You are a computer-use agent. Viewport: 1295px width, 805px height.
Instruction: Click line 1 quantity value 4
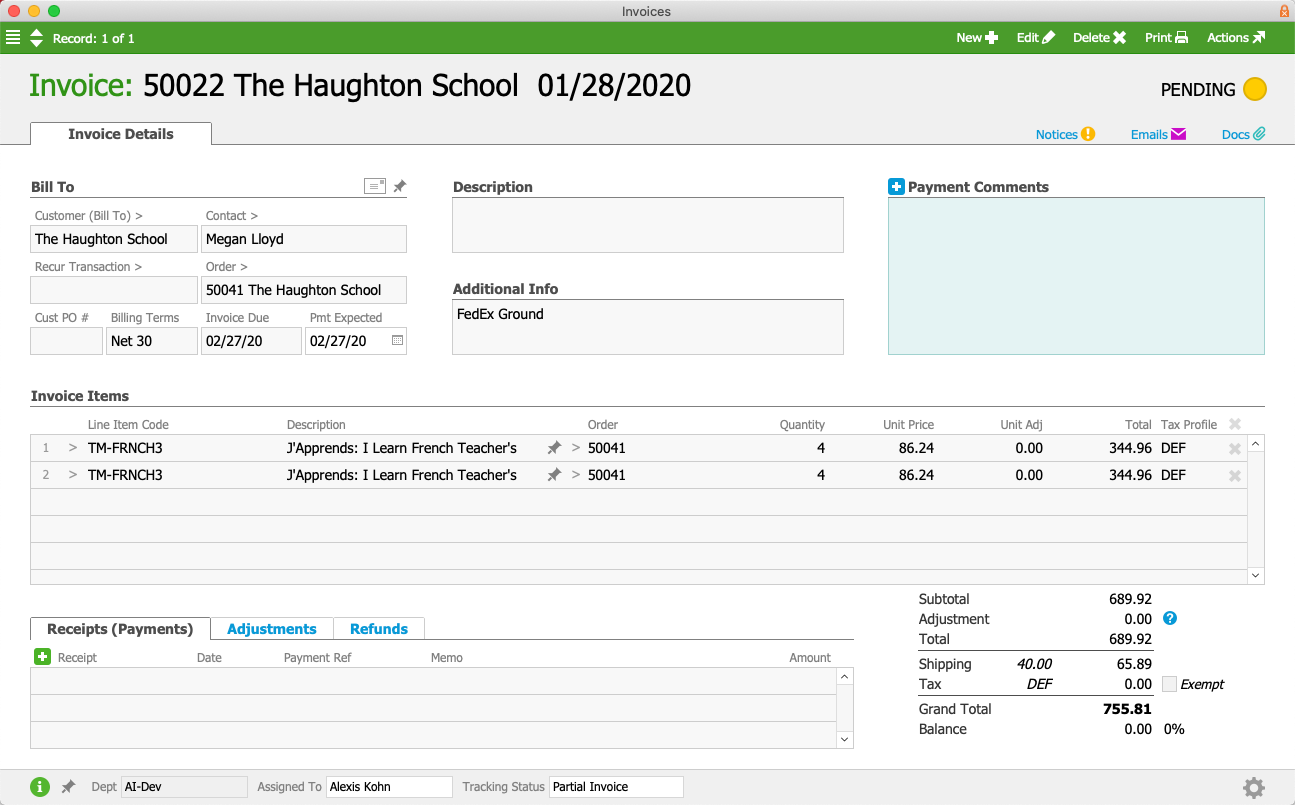(821, 448)
